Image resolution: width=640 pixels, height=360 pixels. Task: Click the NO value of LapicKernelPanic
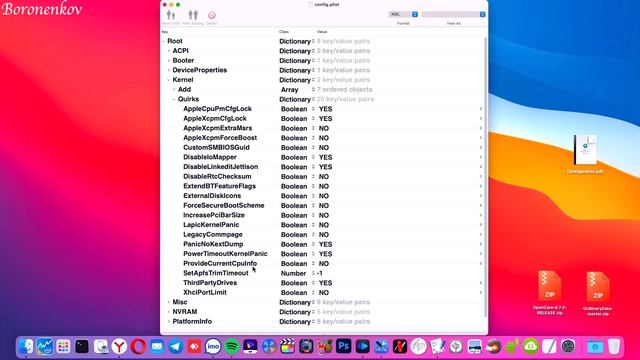(x=324, y=225)
